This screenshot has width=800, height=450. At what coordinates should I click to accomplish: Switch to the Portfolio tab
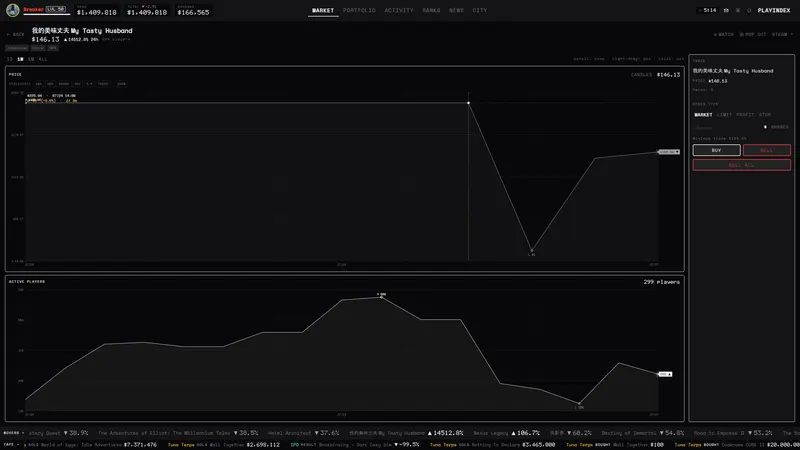coord(359,10)
